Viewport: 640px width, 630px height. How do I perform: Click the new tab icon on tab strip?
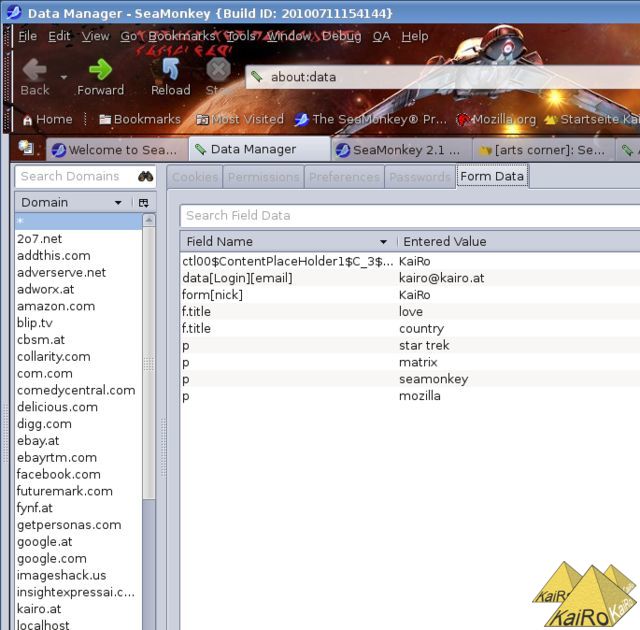(x=26, y=148)
